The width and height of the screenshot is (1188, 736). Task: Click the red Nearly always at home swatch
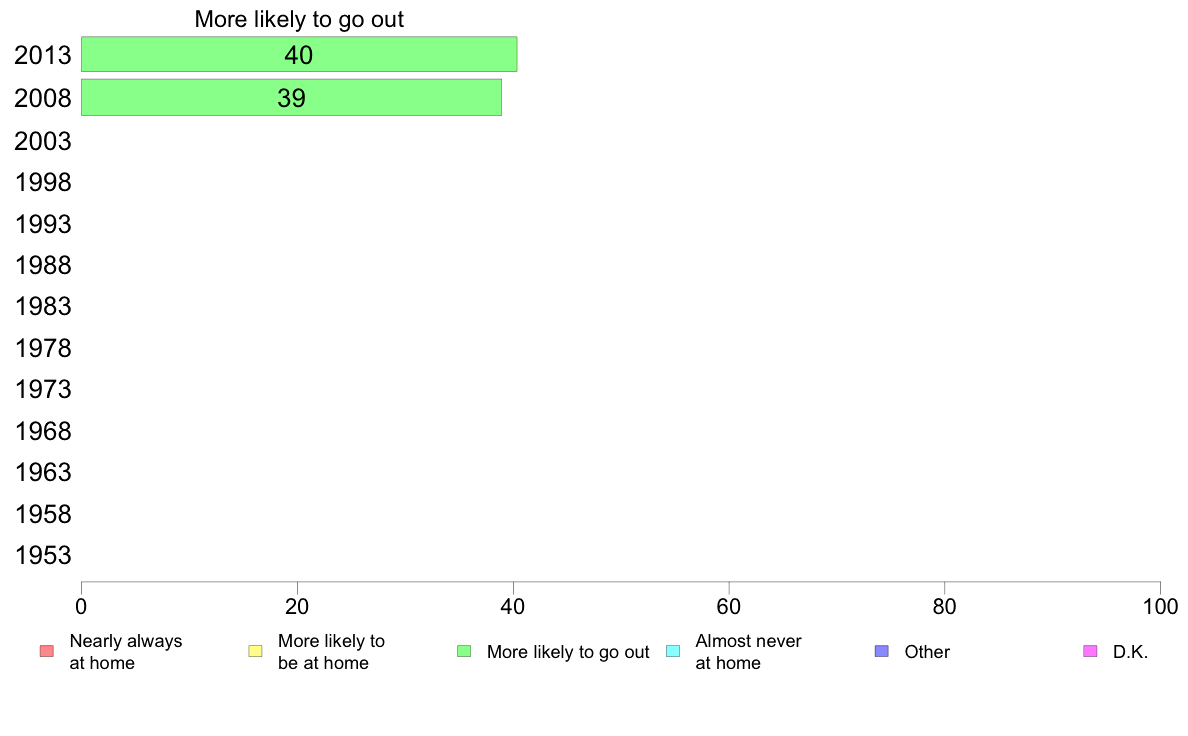47,651
